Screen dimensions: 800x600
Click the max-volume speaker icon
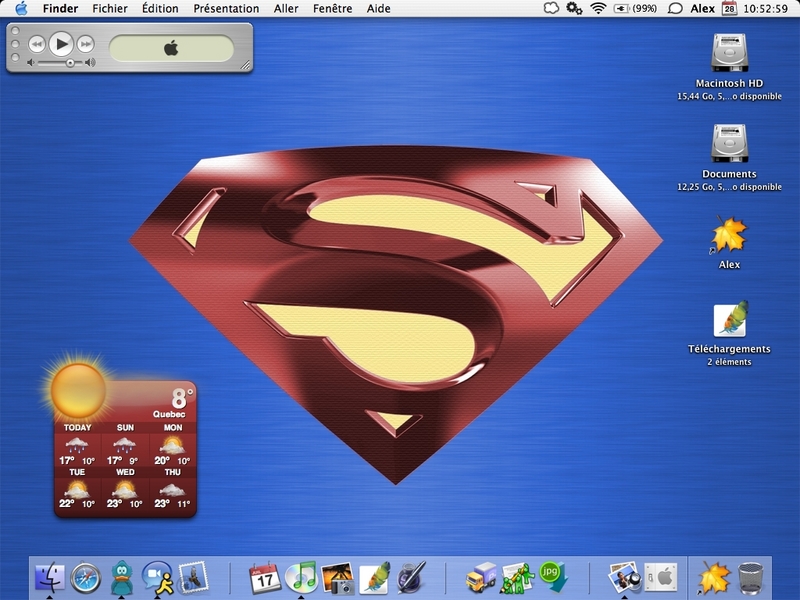[x=90, y=63]
